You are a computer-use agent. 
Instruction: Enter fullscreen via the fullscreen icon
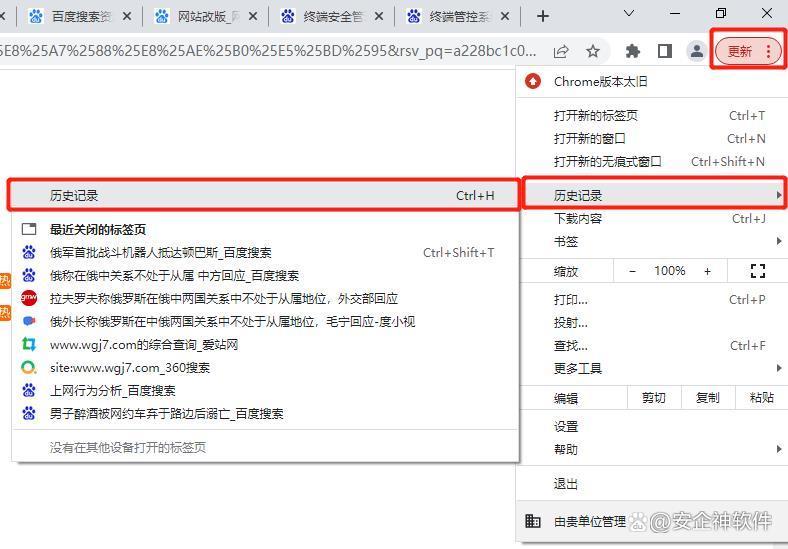tap(757, 271)
